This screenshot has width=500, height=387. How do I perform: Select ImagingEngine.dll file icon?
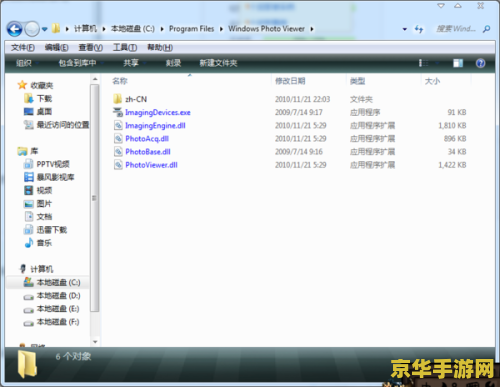[118, 125]
